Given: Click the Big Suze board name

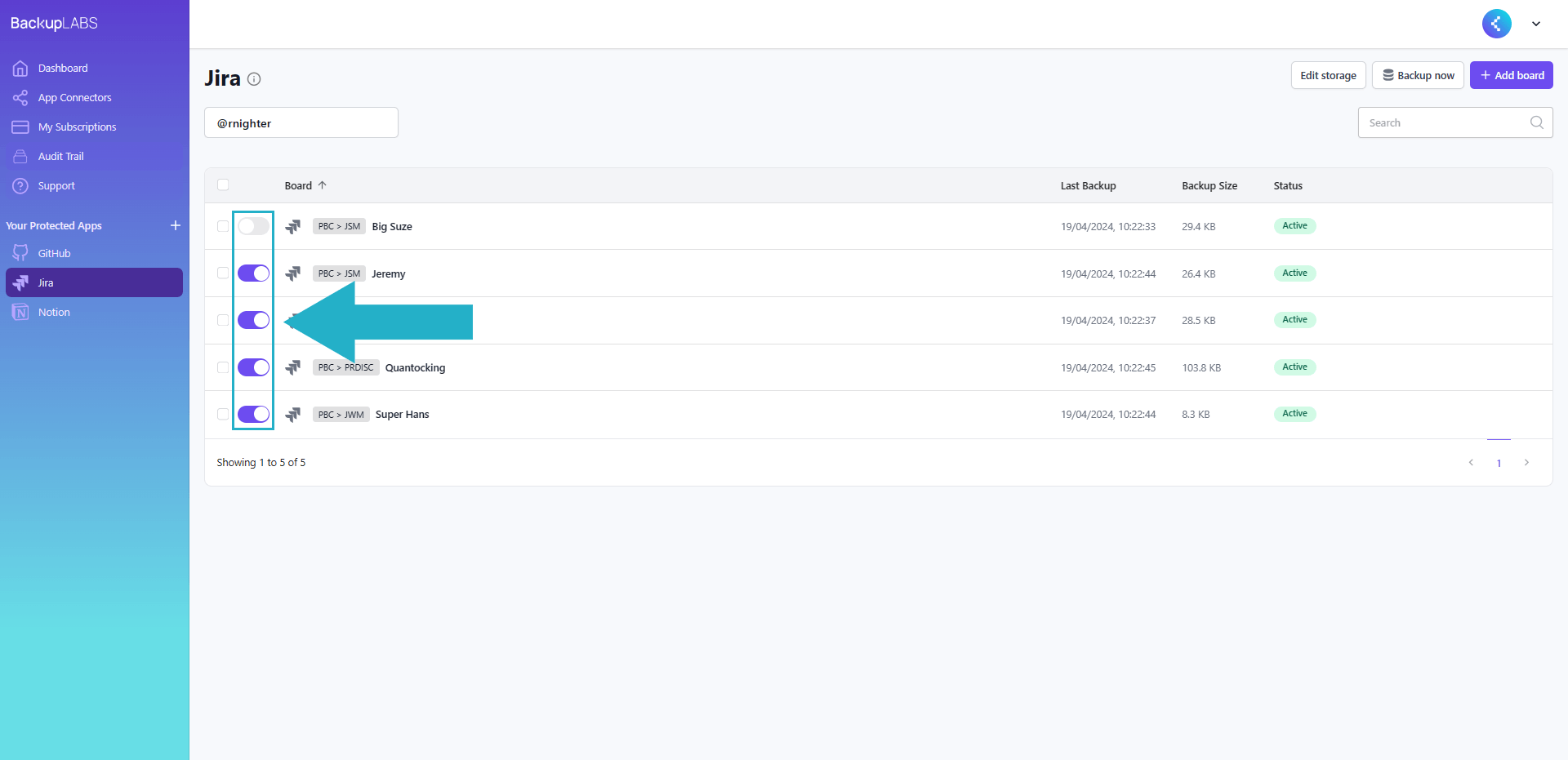Looking at the screenshot, I should pos(392,227).
